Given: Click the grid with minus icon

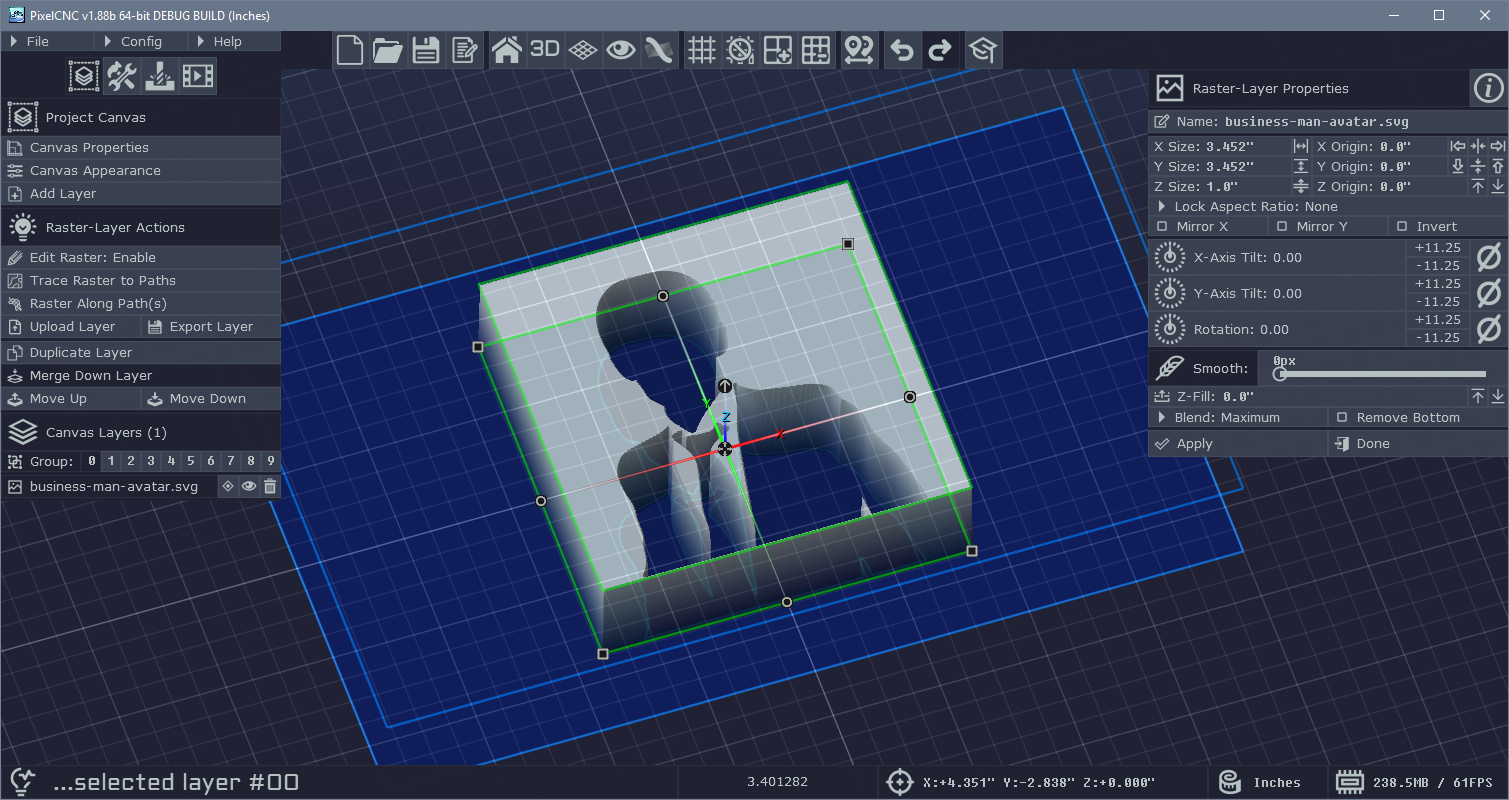Looking at the screenshot, I should (x=816, y=50).
